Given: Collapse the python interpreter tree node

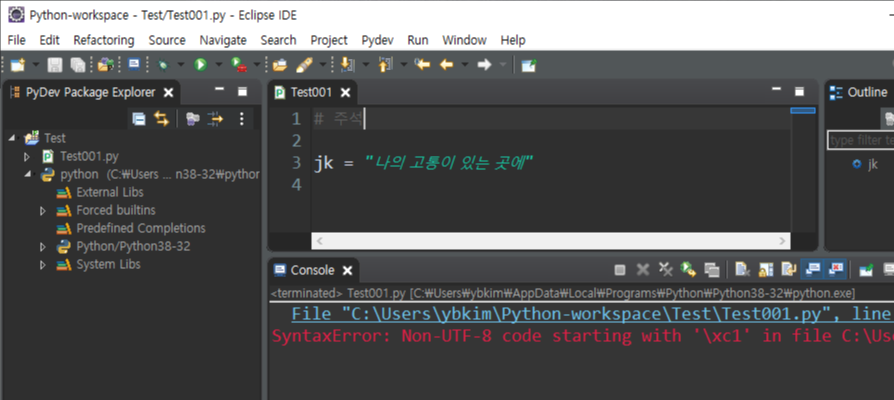Looking at the screenshot, I should pos(27,174).
